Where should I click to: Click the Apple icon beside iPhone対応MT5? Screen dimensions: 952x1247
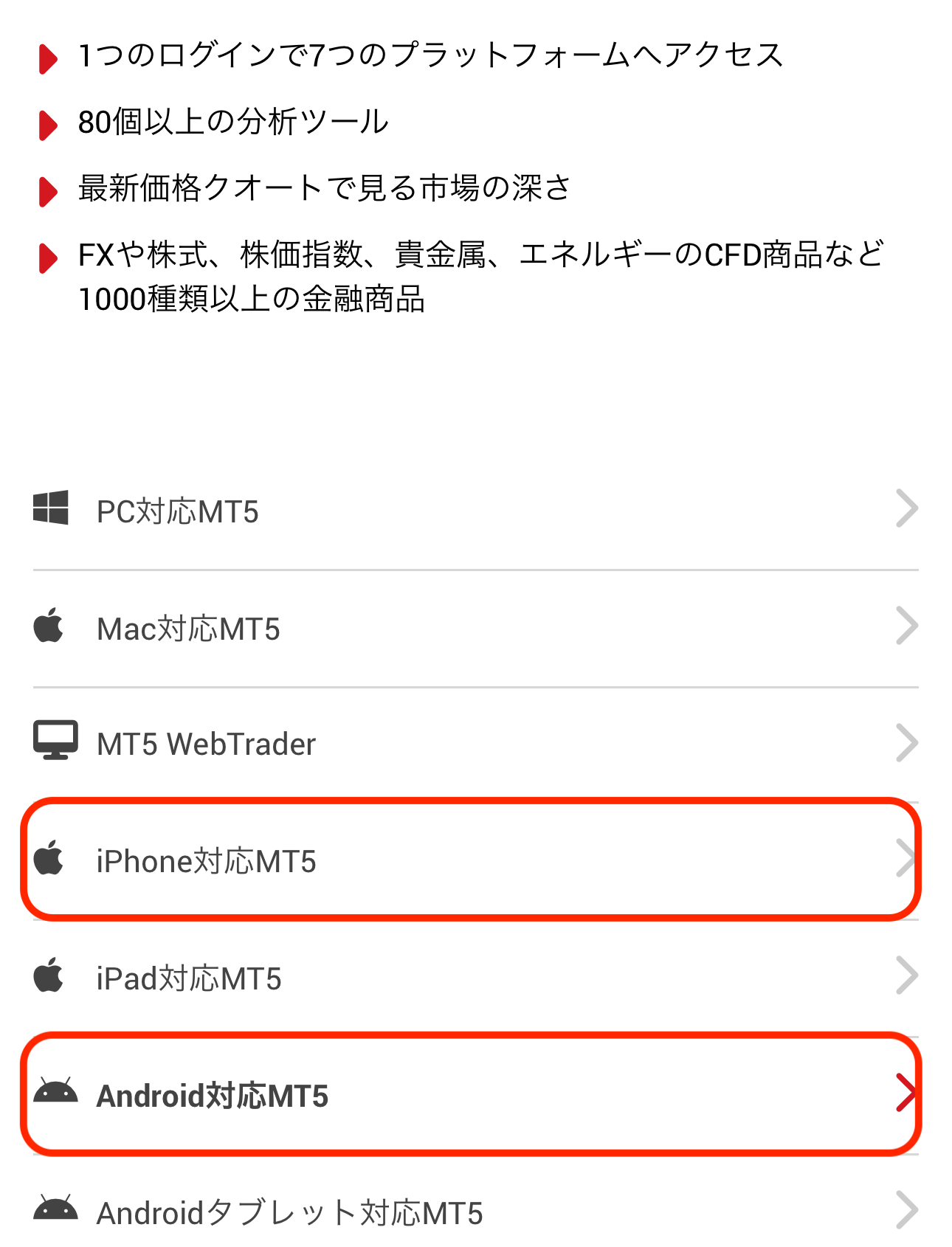coord(49,857)
